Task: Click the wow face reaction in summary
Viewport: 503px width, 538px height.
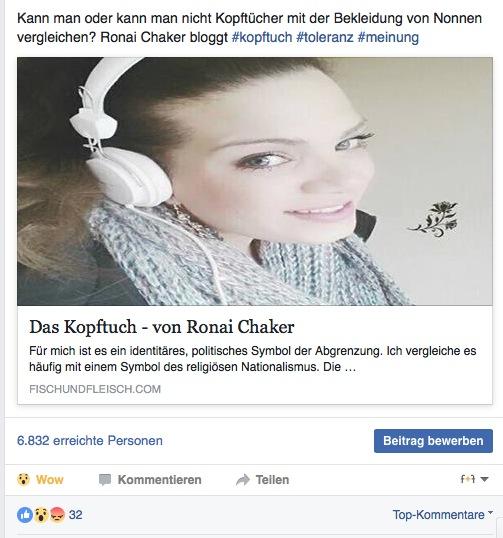Action: [x=41, y=515]
